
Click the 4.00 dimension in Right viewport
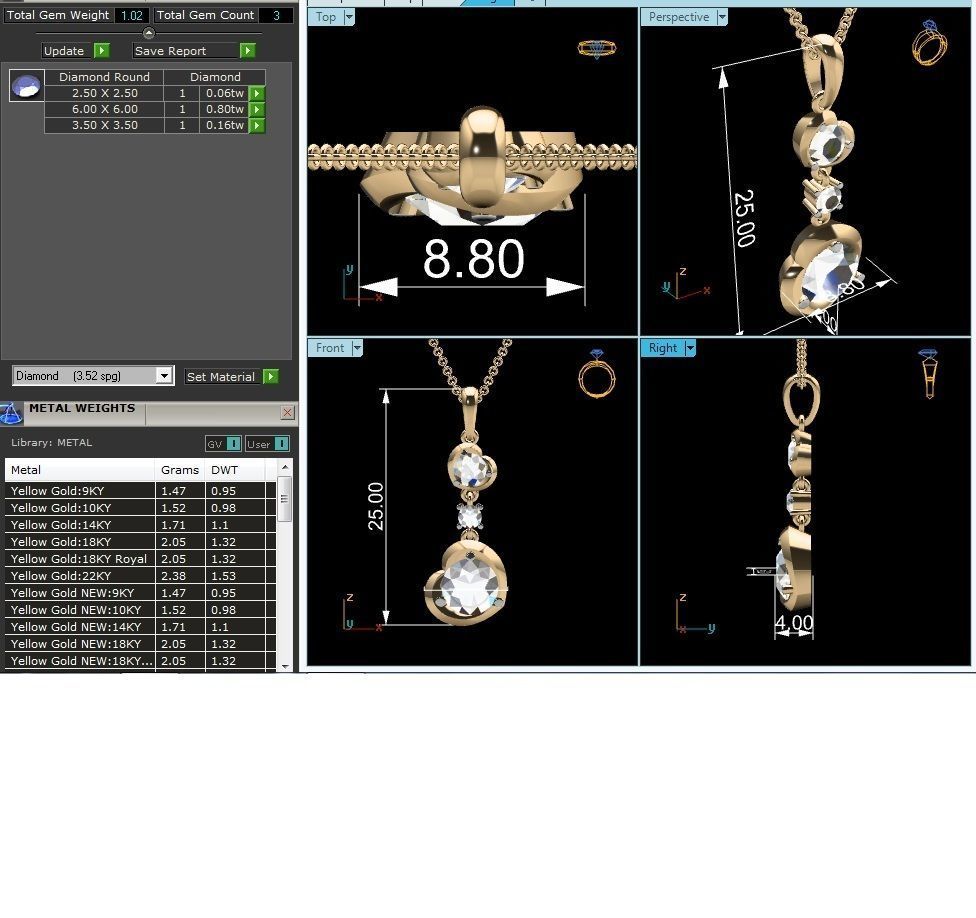coord(794,622)
